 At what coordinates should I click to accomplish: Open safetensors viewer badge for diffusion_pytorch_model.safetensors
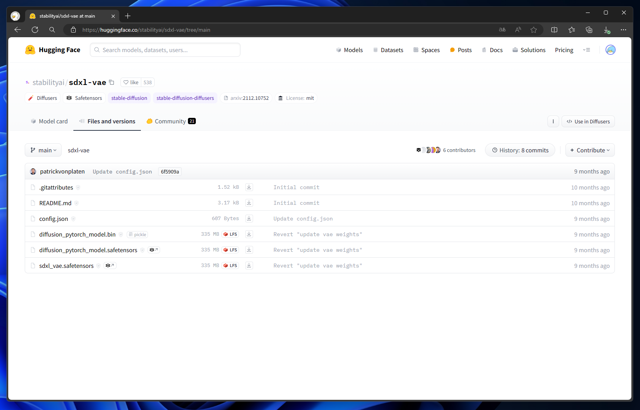click(x=153, y=250)
